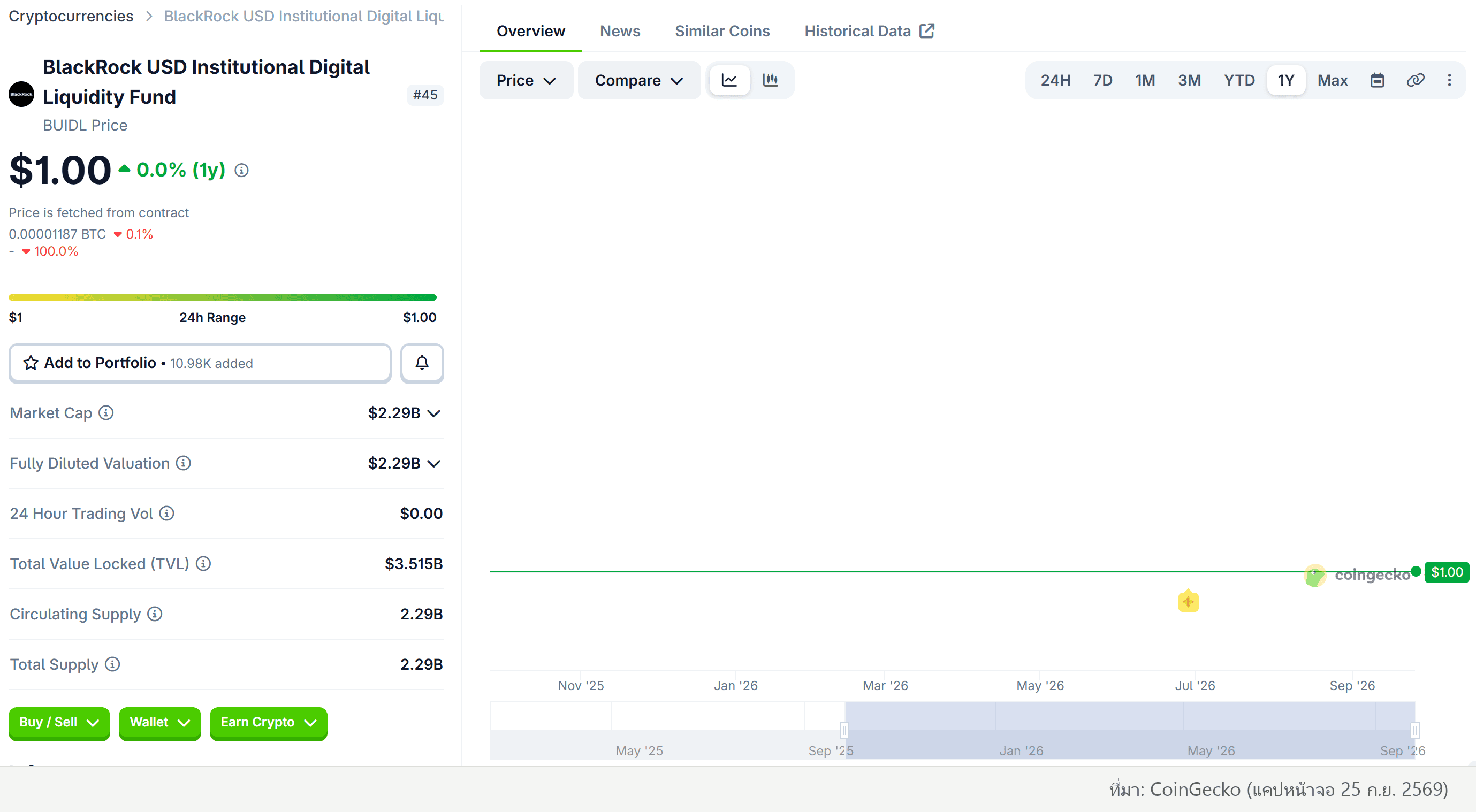The image size is (1476, 812).
Task: Click the info icon next to 24 Hour Trading Vol
Action: [167, 513]
